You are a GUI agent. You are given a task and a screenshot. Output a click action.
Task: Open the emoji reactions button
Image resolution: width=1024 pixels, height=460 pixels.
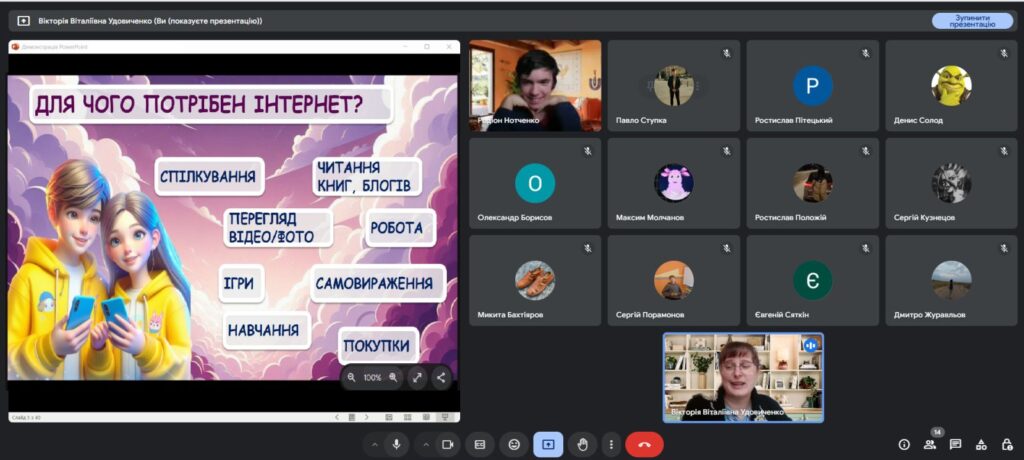point(514,444)
